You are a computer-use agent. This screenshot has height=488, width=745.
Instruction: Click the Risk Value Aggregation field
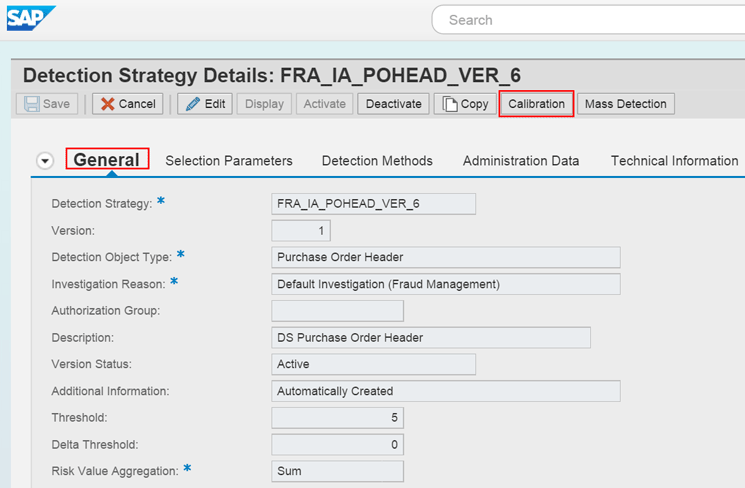tap(337, 471)
